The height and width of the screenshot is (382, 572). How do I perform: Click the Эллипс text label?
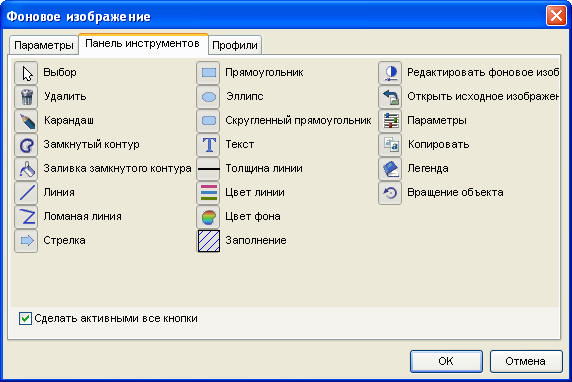point(245,96)
